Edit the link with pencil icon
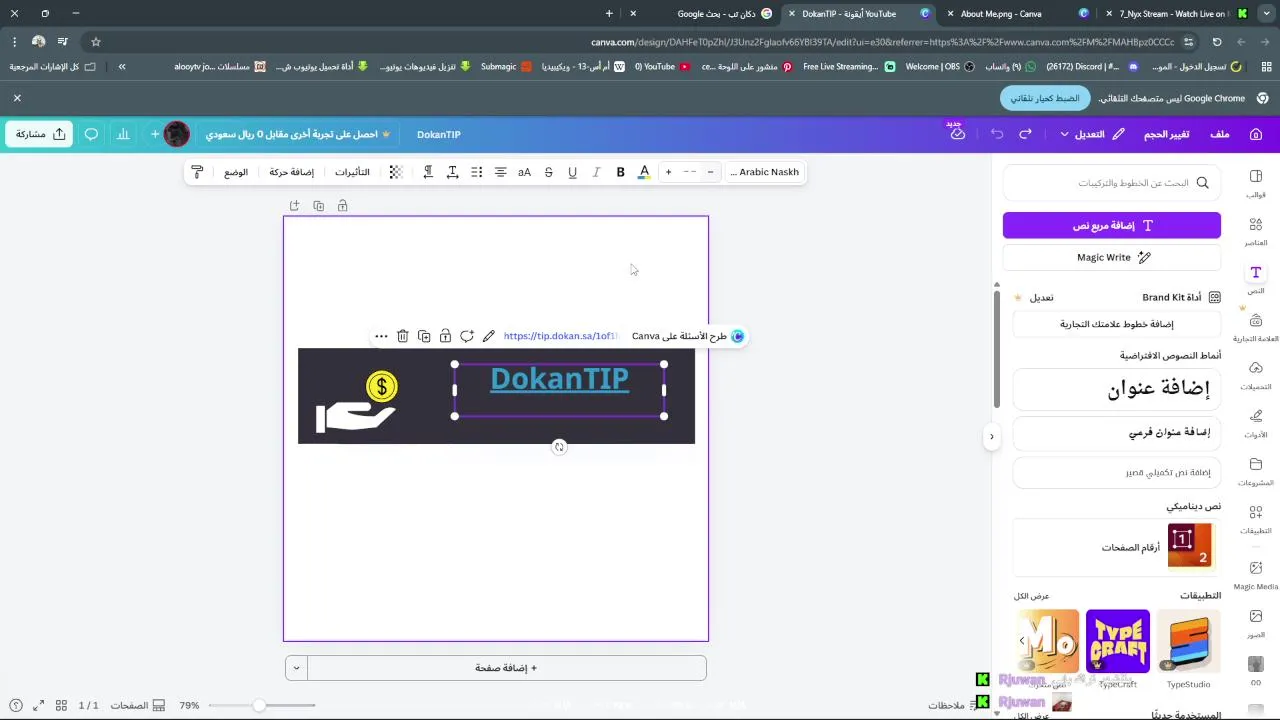The height and width of the screenshot is (720, 1280). pos(488,336)
